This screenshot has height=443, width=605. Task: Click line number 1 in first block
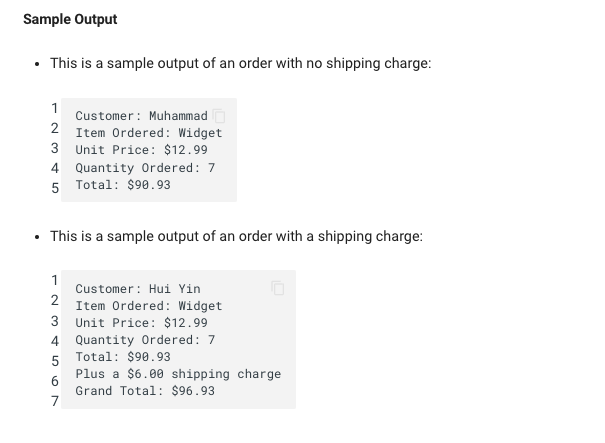(55, 108)
